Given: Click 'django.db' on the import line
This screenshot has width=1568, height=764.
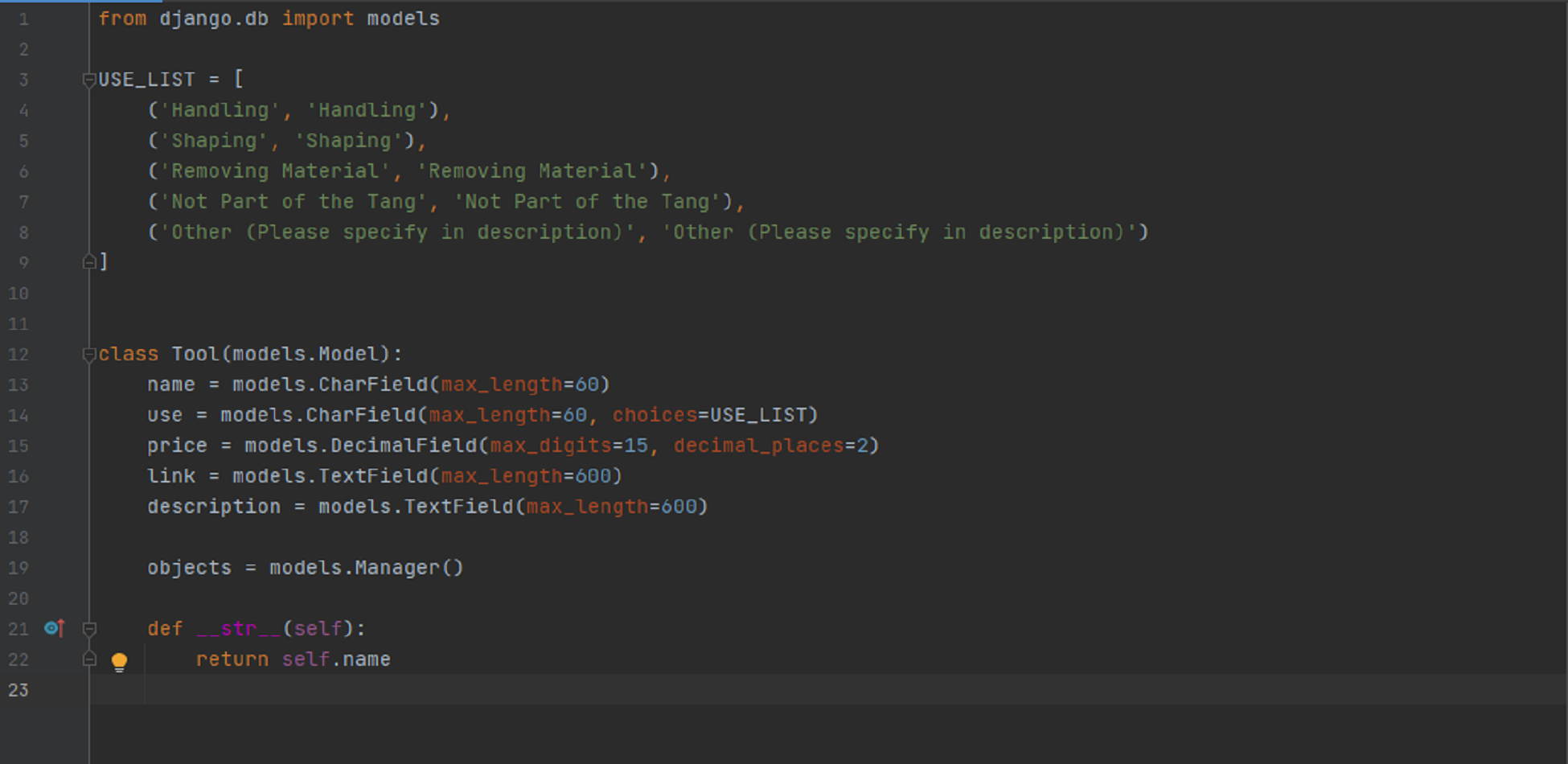Looking at the screenshot, I should click(x=214, y=18).
